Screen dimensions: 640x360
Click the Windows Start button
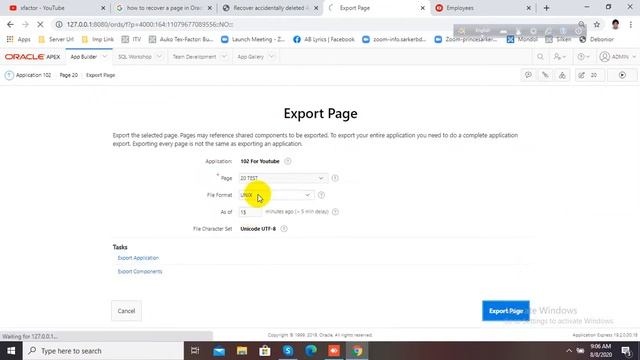coord(11,351)
